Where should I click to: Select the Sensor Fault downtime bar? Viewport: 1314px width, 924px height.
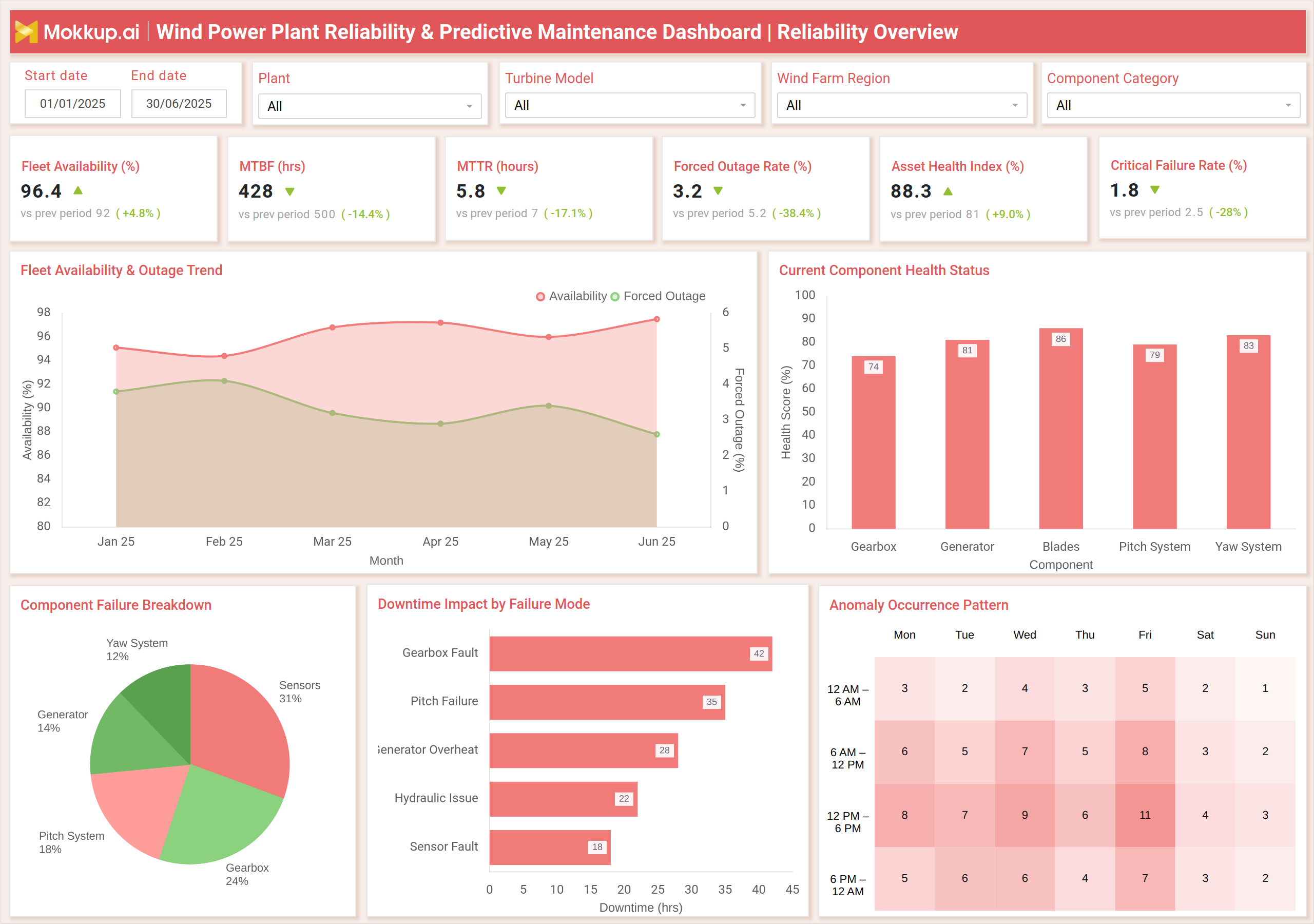(x=551, y=848)
